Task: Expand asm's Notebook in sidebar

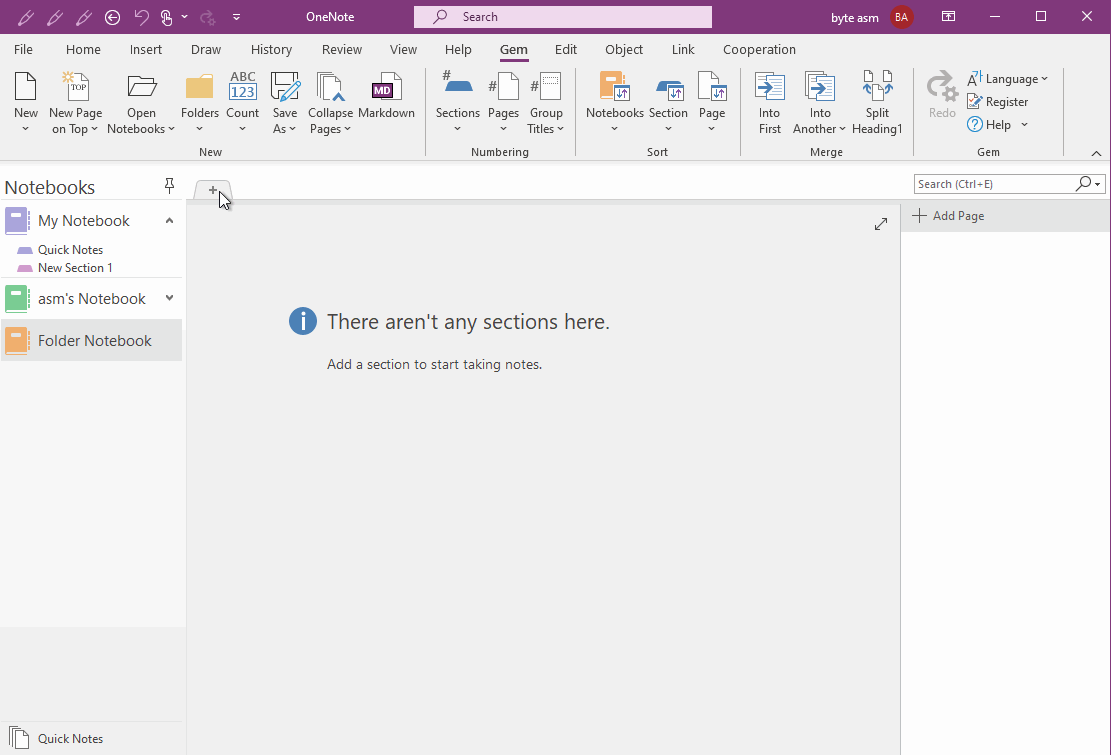Action: coord(169,298)
